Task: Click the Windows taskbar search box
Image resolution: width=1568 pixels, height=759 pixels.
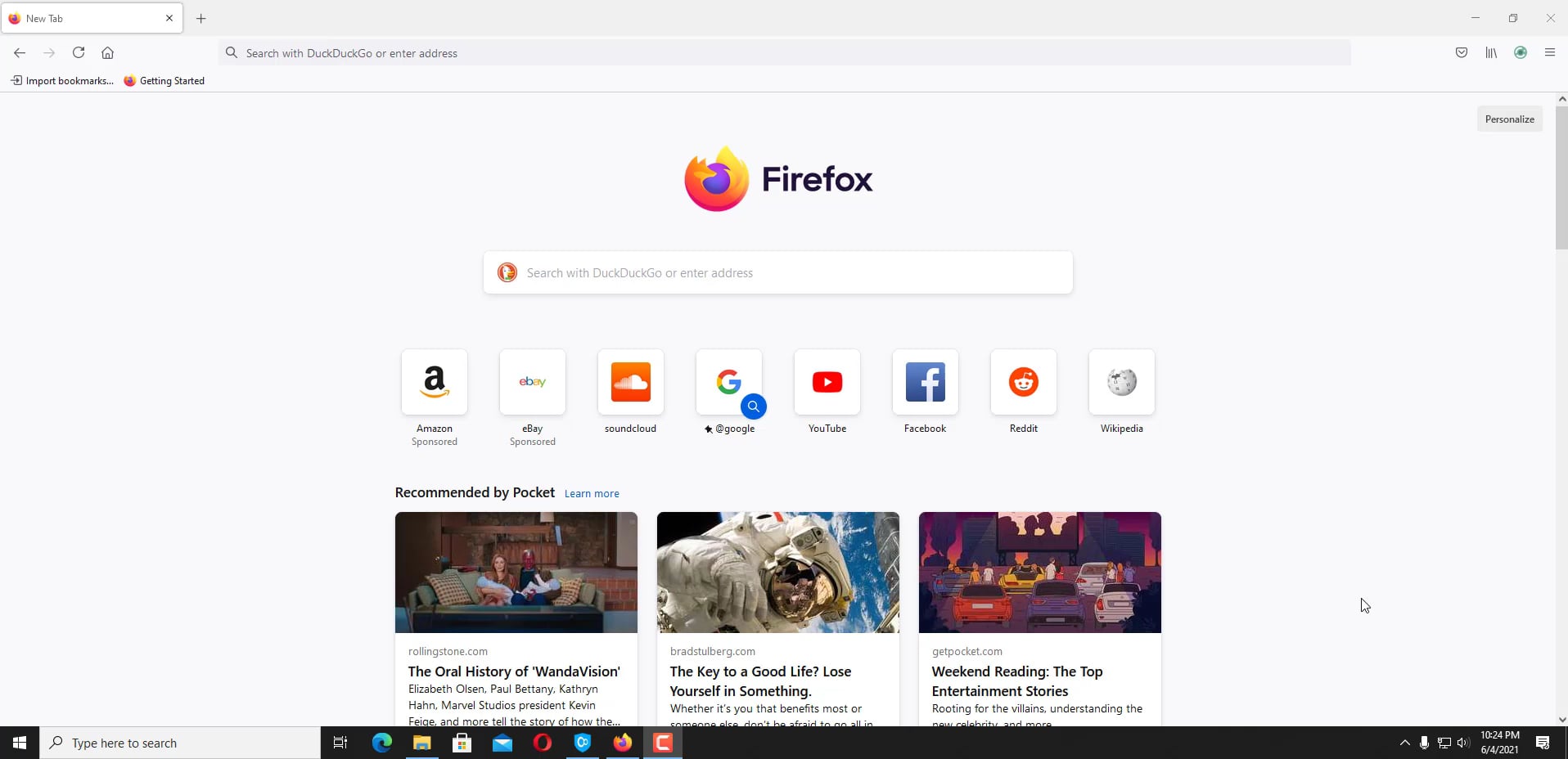Action: point(180,743)
